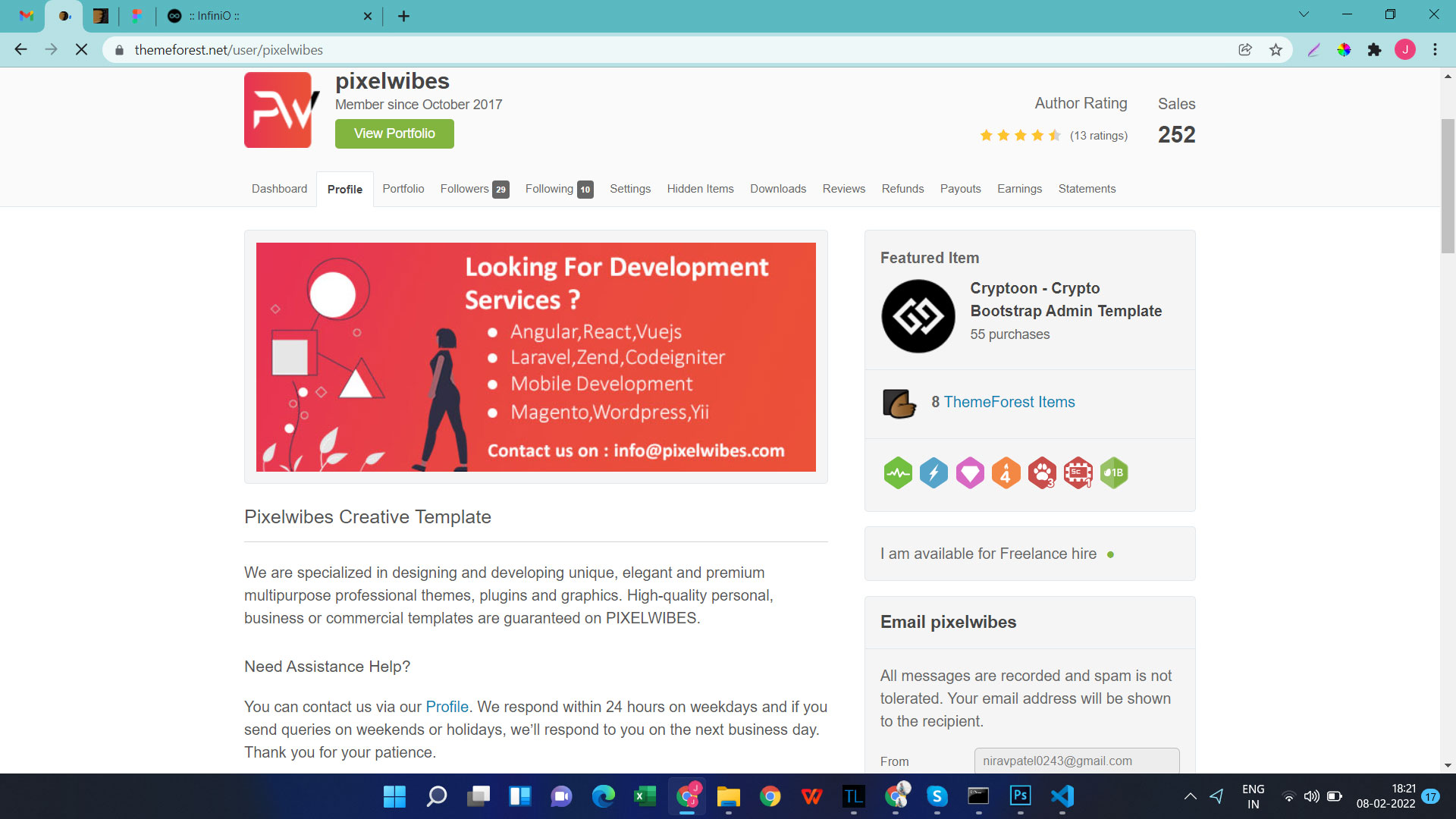Click the page vertical scrollbar thumb
The width and height of the screenshot is (1456, 819).
point(1448,186)
